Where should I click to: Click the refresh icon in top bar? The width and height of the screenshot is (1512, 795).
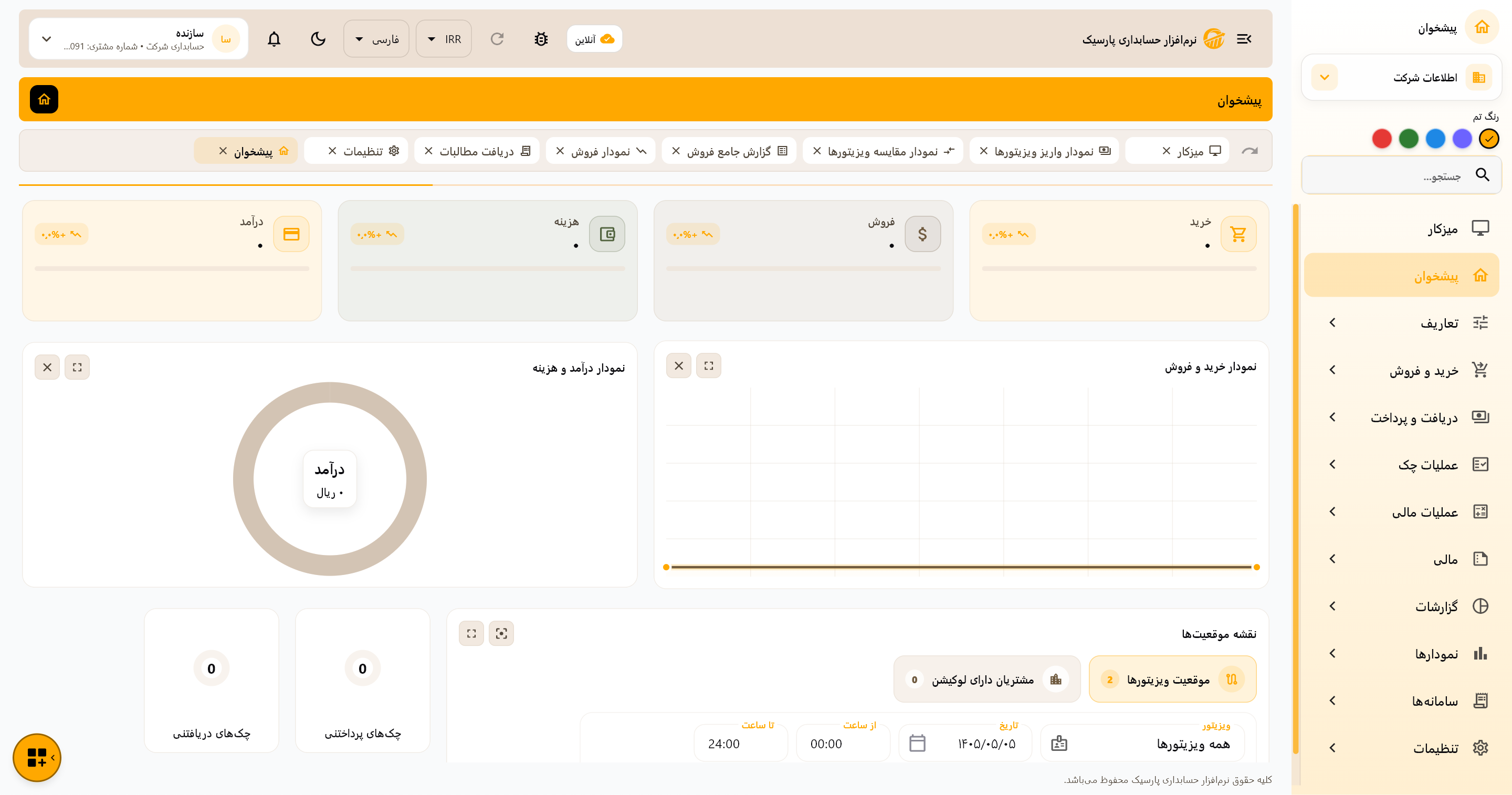click(497, 39)
